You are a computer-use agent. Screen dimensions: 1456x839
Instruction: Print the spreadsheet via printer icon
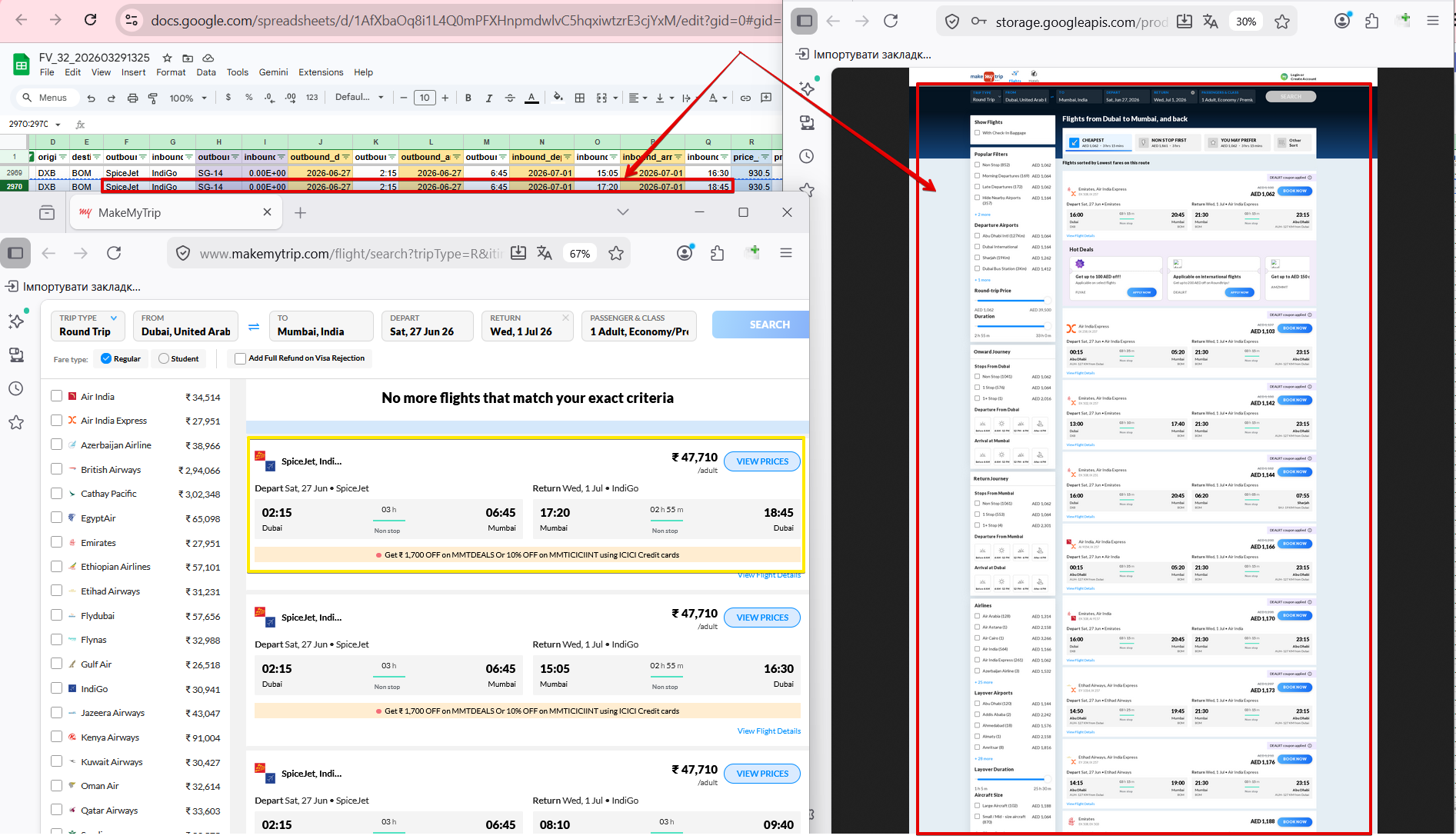[x=132, y=98]
